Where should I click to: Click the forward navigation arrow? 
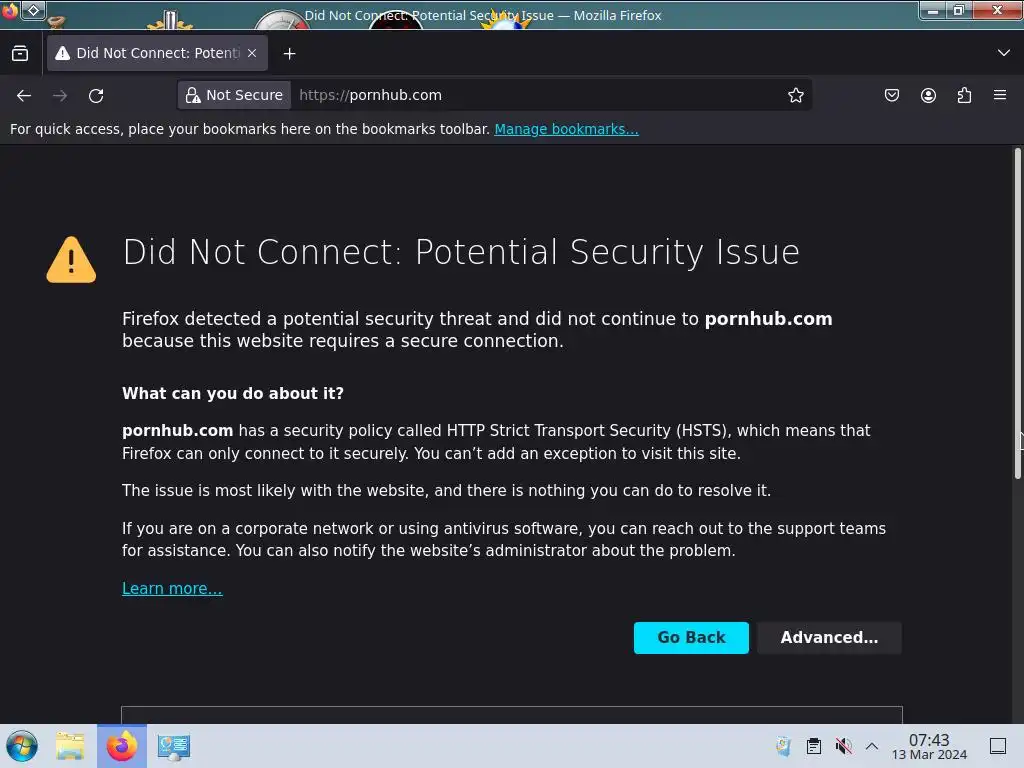[60, 95]
